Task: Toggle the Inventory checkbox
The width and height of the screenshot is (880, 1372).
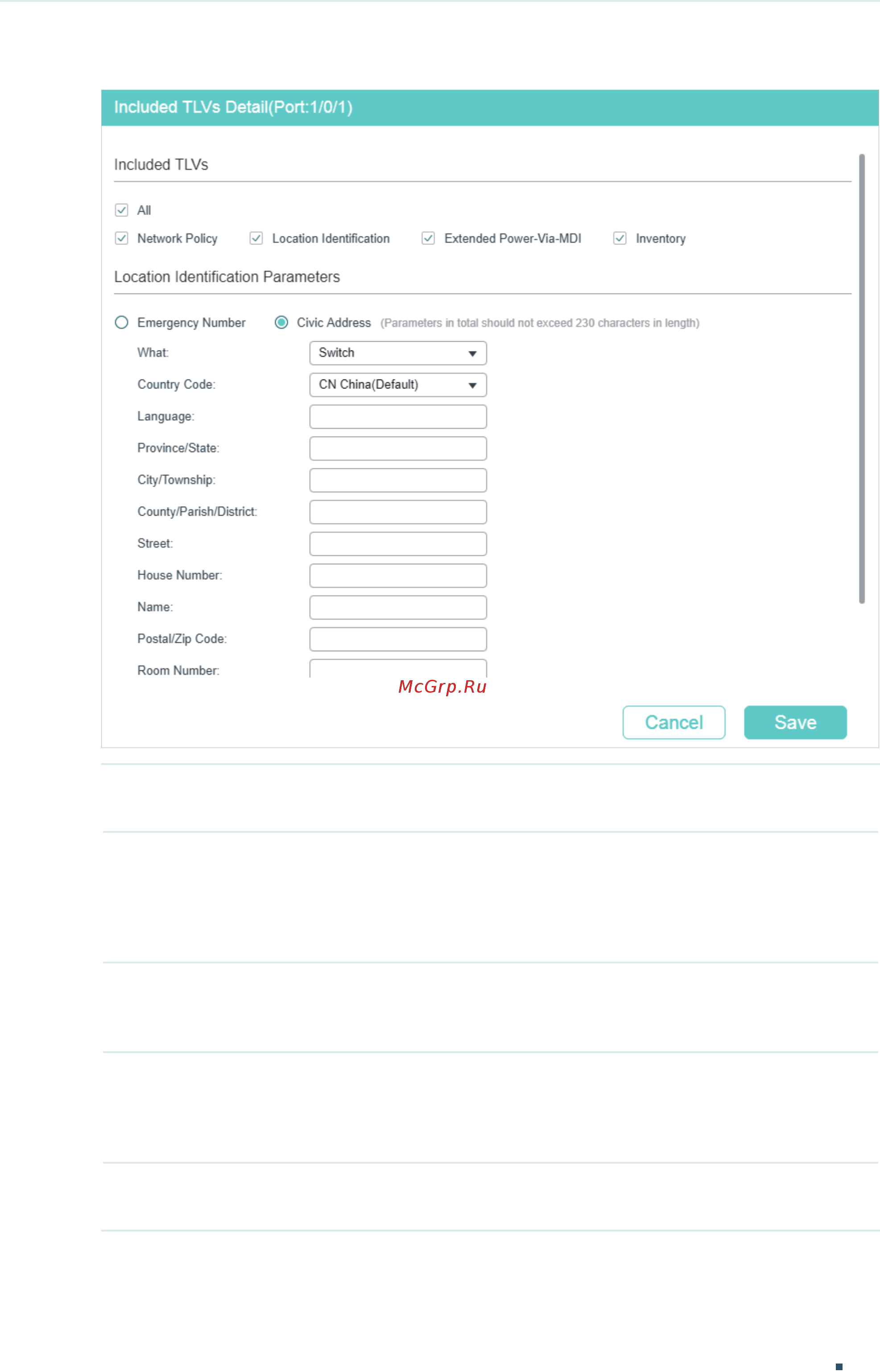Action: (620, 238)
